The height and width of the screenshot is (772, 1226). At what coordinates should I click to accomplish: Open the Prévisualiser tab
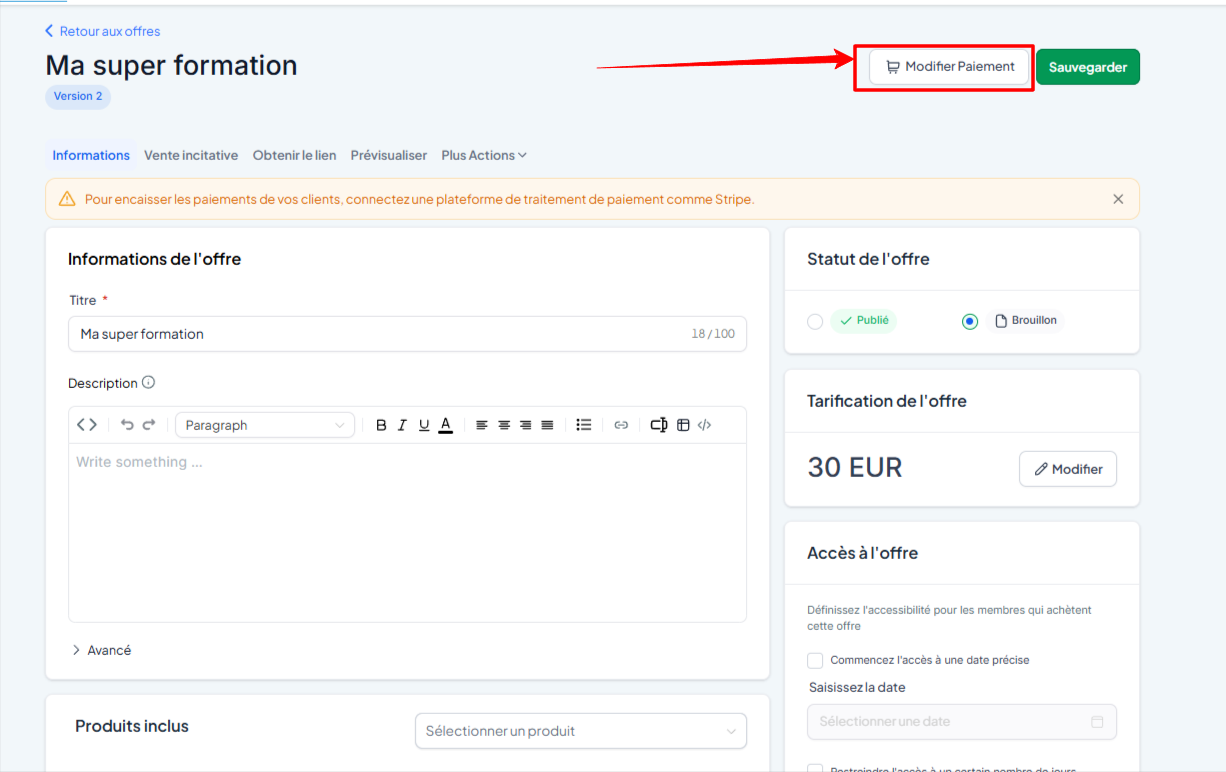click(x=389, y=155)
